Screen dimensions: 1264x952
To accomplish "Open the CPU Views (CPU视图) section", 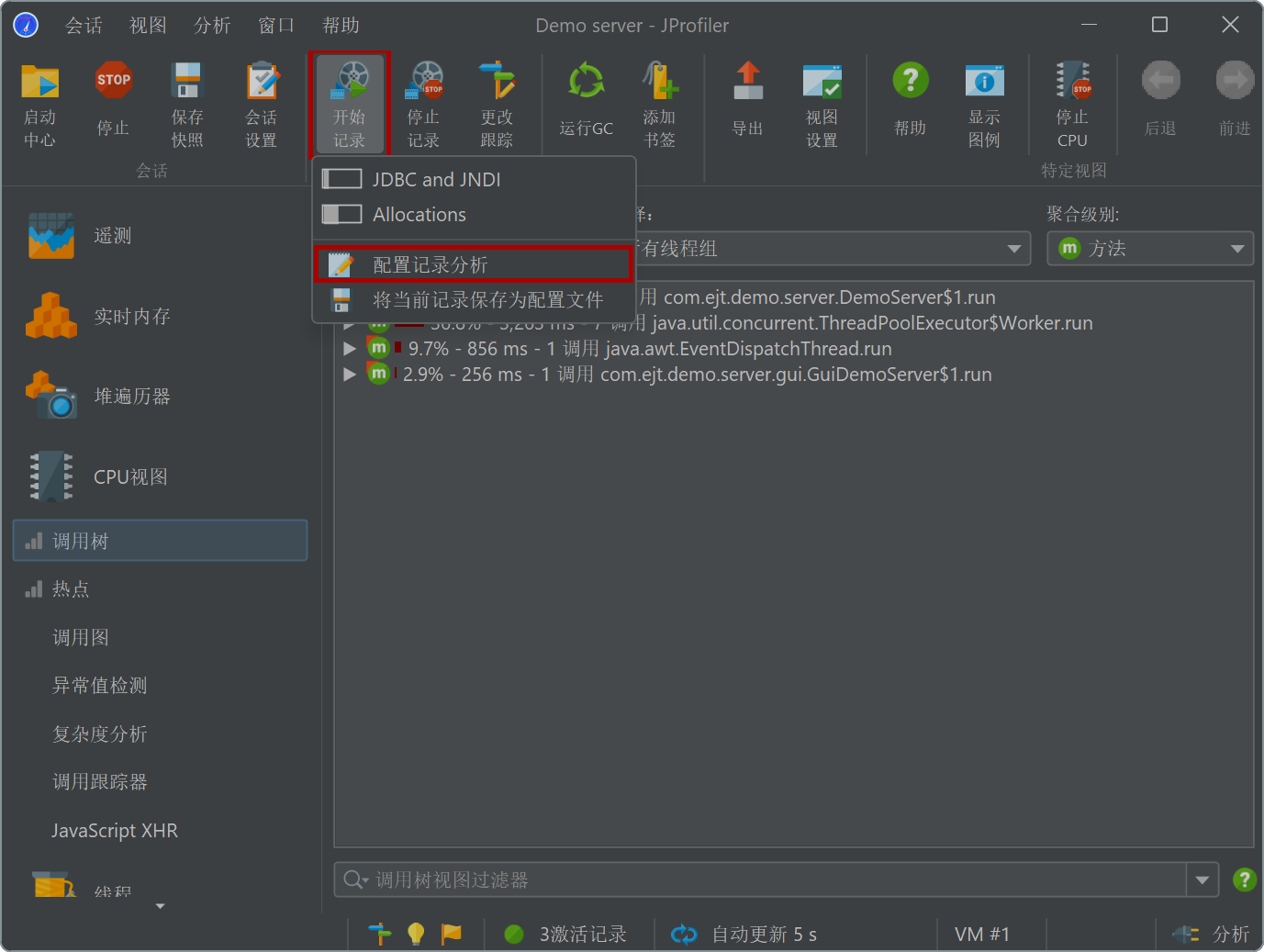I will click(161, 476).
